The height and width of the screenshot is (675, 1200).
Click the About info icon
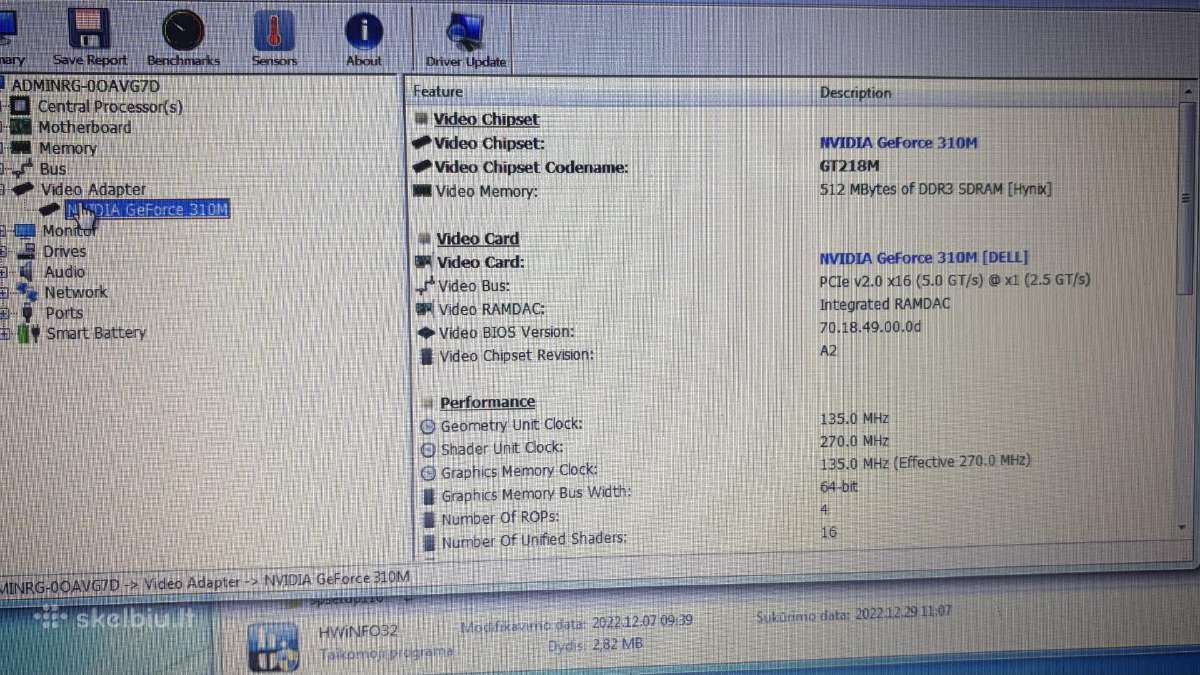tap(364, 31)
